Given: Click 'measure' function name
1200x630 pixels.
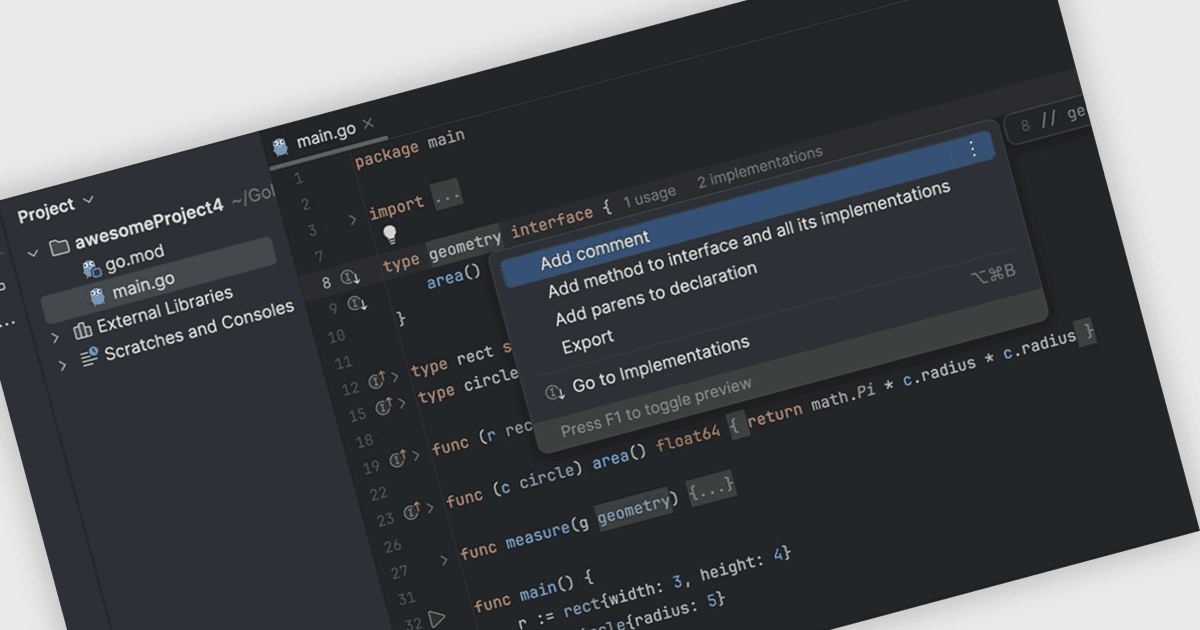Looking at the screenshot, I should (538, 537).
